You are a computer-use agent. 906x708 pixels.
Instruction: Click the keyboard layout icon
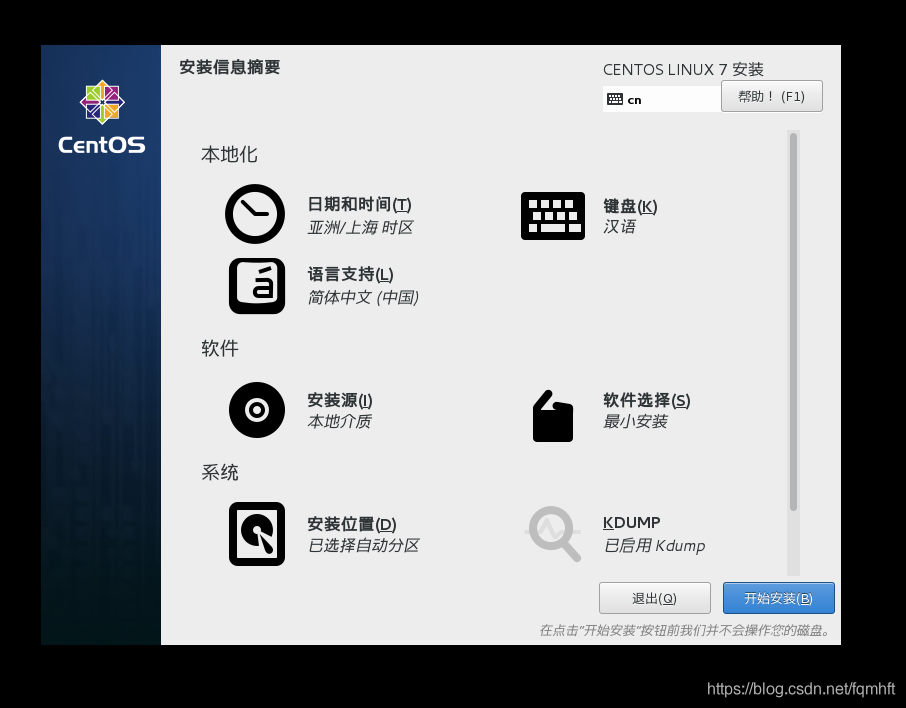[x=552, y=216]
